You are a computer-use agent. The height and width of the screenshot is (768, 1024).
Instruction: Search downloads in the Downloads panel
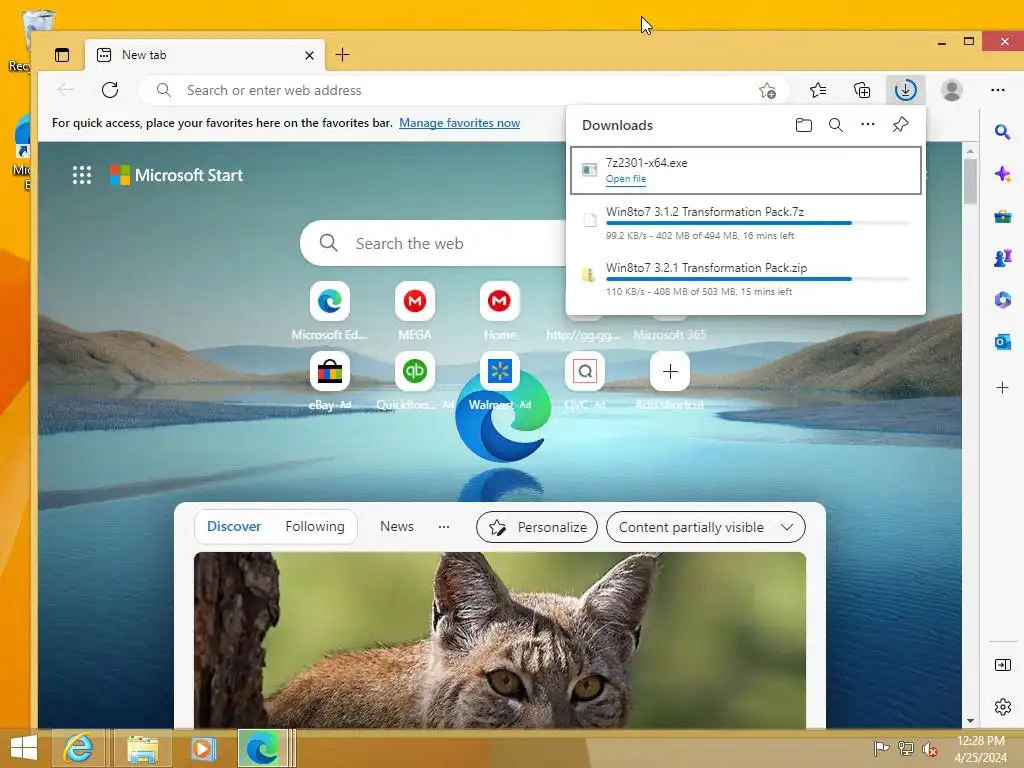835,125
